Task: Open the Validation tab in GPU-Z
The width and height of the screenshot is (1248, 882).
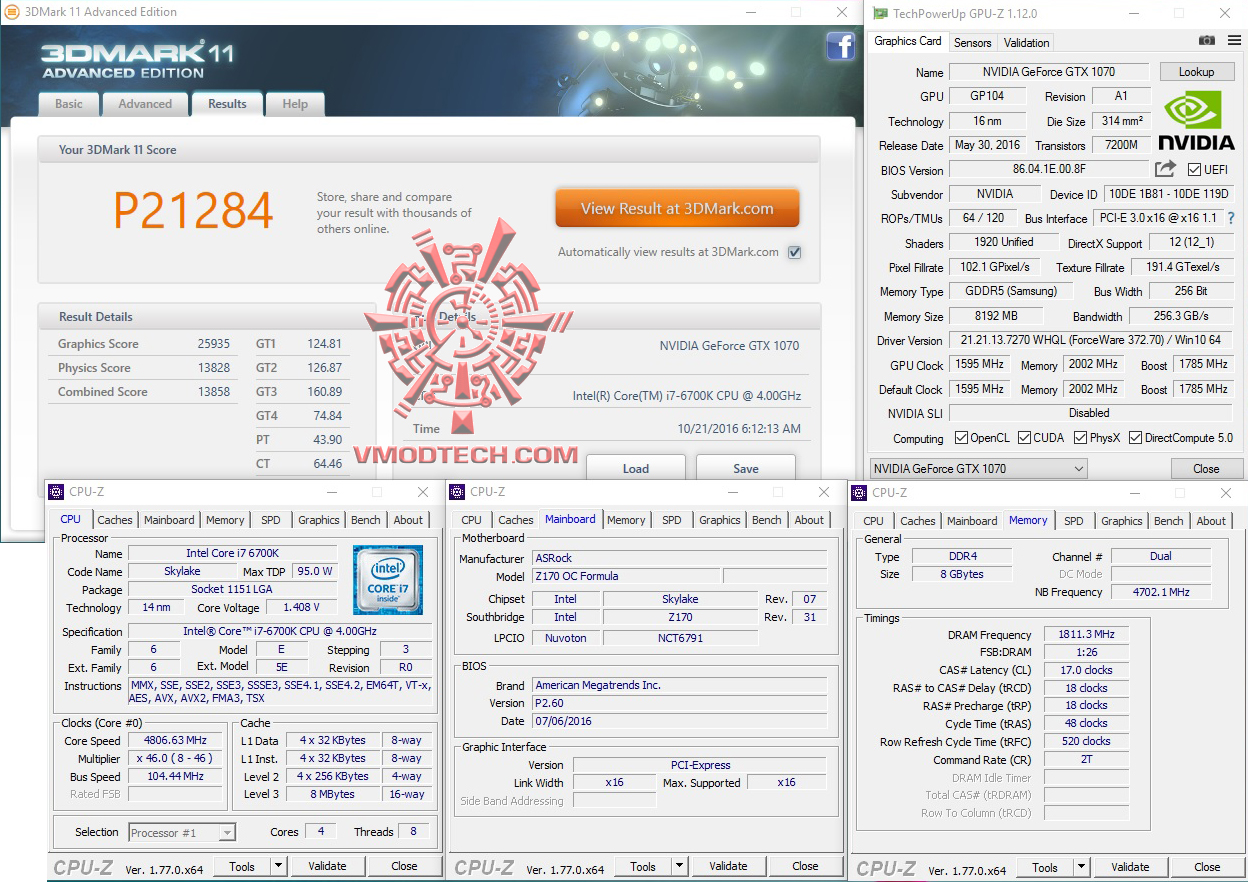Action: (1026, 43)
